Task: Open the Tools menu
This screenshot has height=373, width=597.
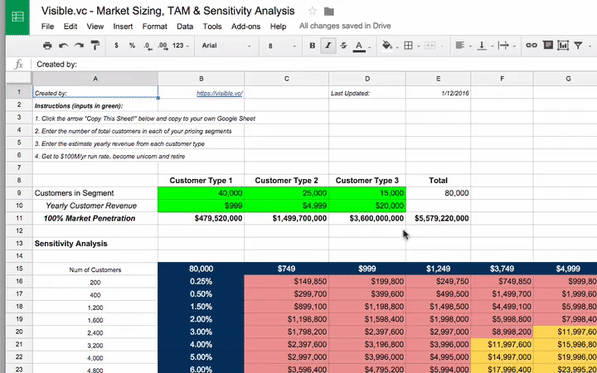Action: point(212,26)
